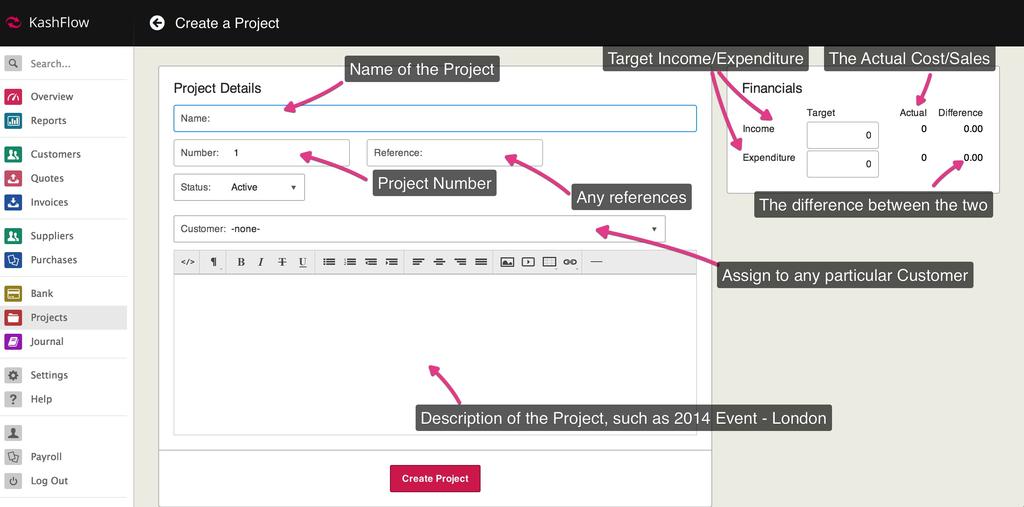Open the Status dropdown showing Active
1024x507 pixels.
[x=239, y=187]
